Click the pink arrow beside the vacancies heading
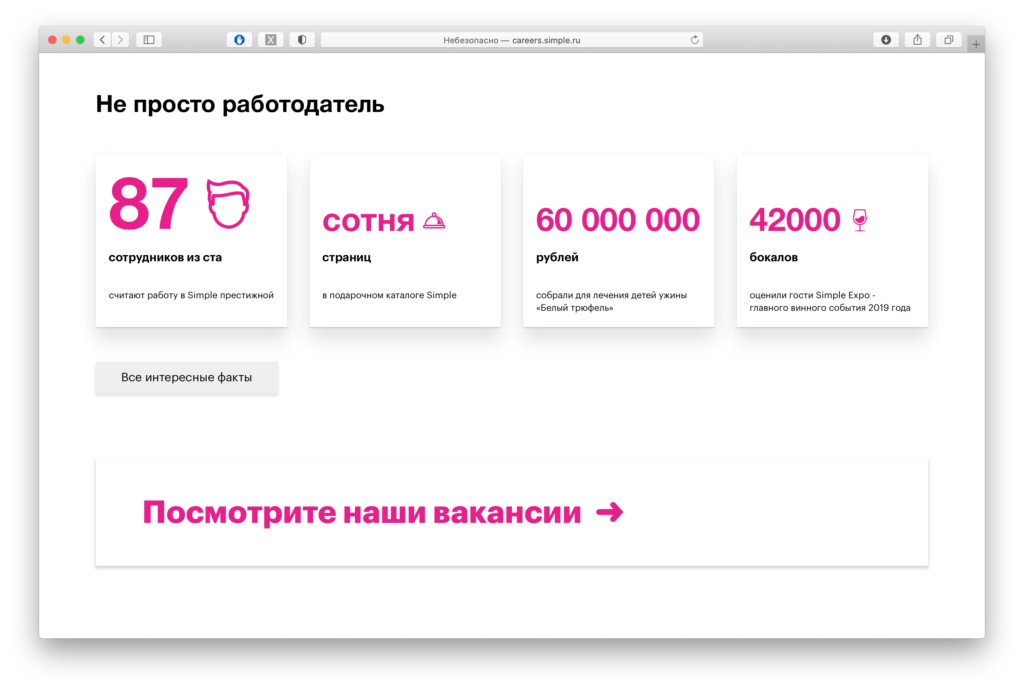Image resolution: width=1024 pixels, height=690 pixels. [x=609, y=512]
